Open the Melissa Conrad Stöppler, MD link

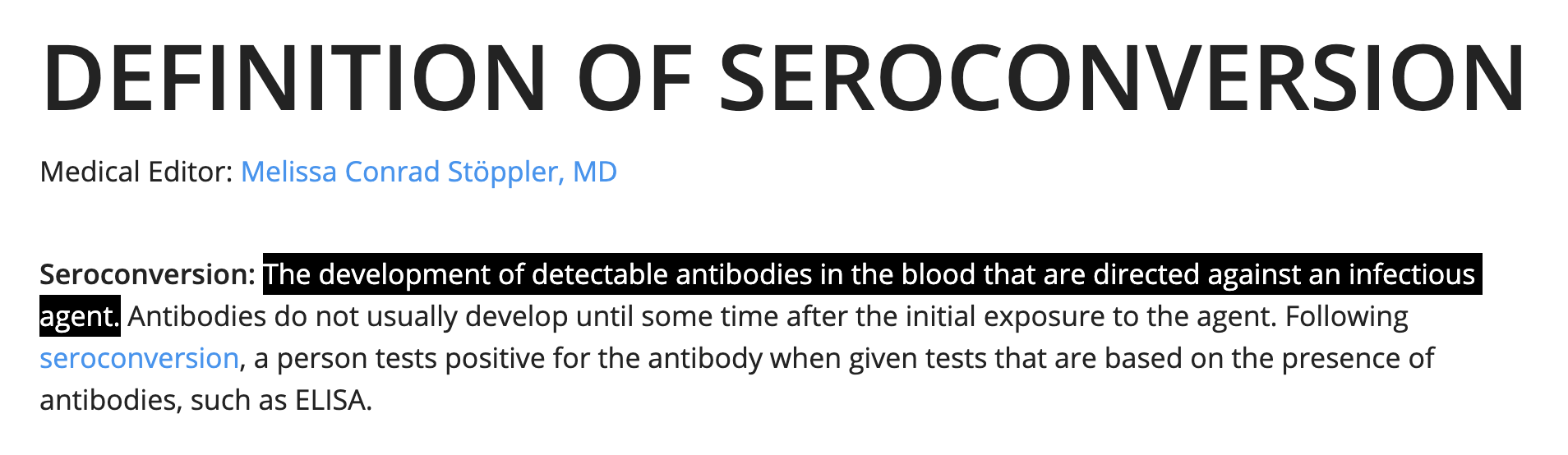point(428,172)
